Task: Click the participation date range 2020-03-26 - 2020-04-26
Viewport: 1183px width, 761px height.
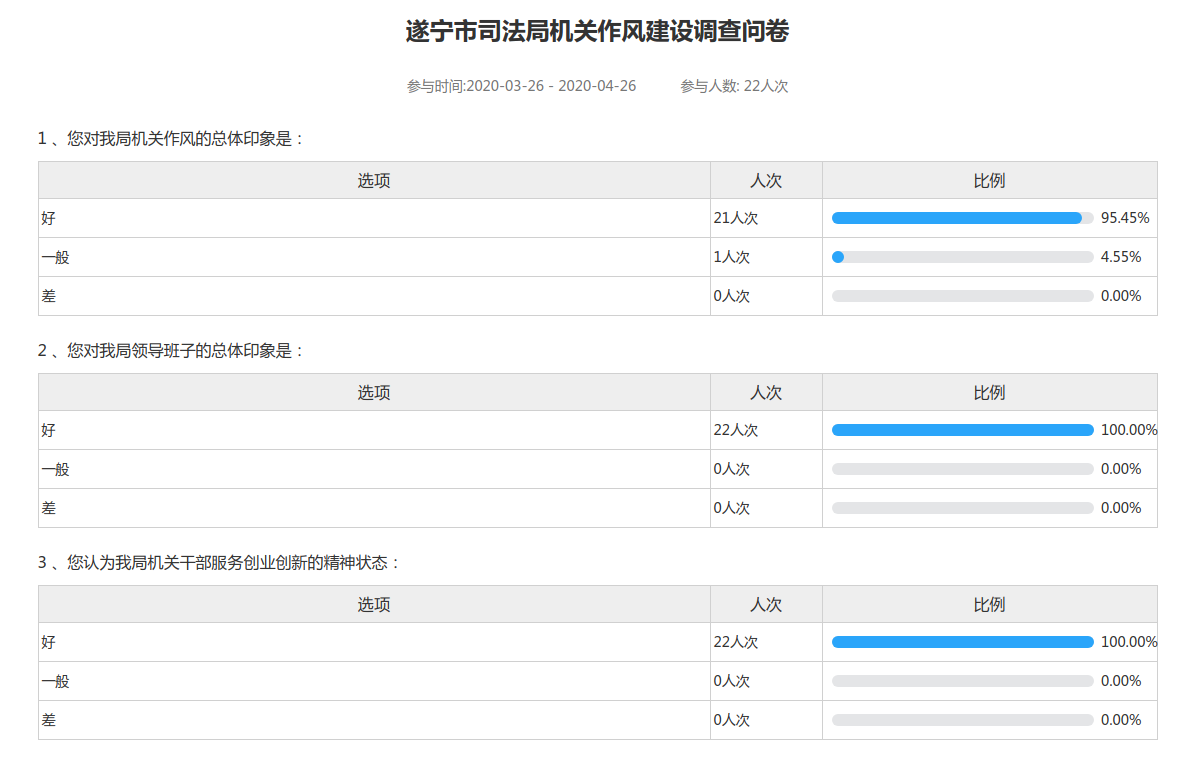Action: 521,86
